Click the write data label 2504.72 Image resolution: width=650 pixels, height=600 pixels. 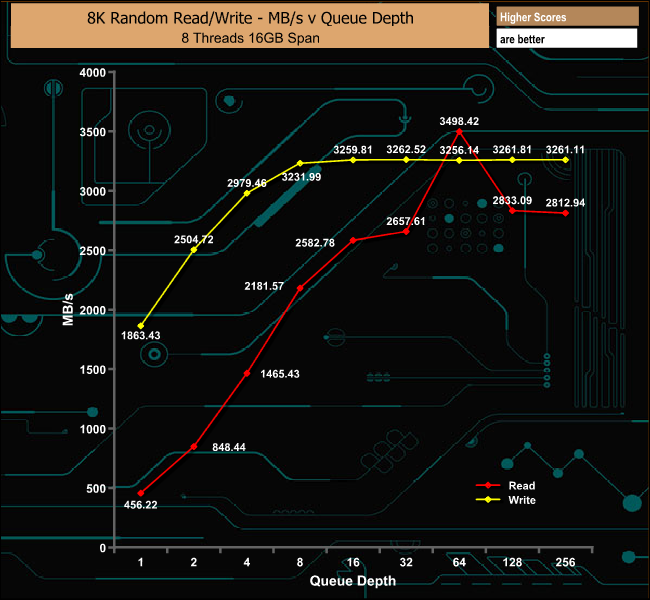(x=194, y=239)
